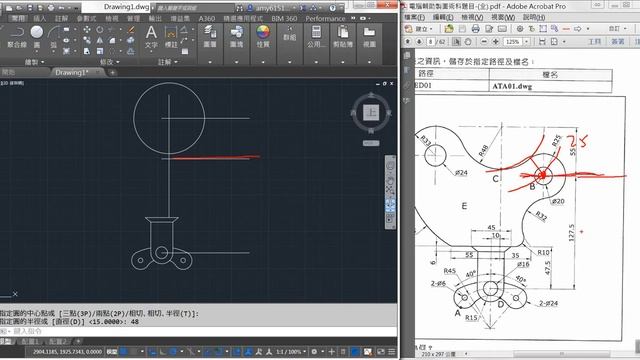Switch to Layout1 tab at bottom
This screenshot has height=360, width=640.
tap(30, 341)
